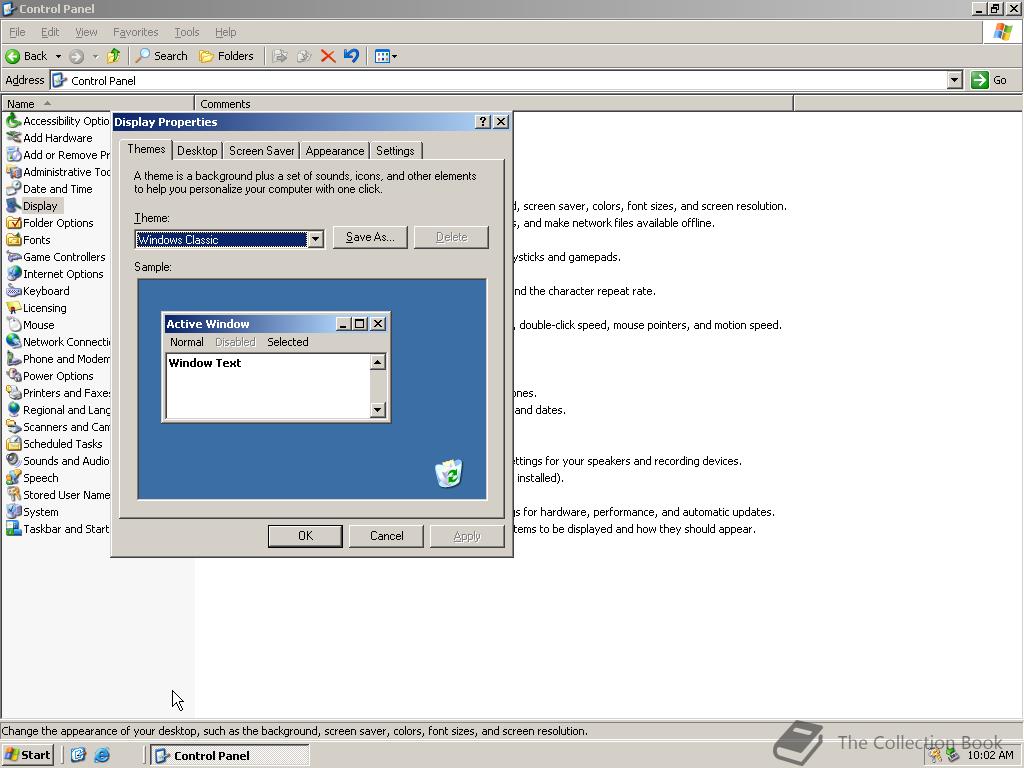Open Regional and Language Options icon

[x=14, y=409]
